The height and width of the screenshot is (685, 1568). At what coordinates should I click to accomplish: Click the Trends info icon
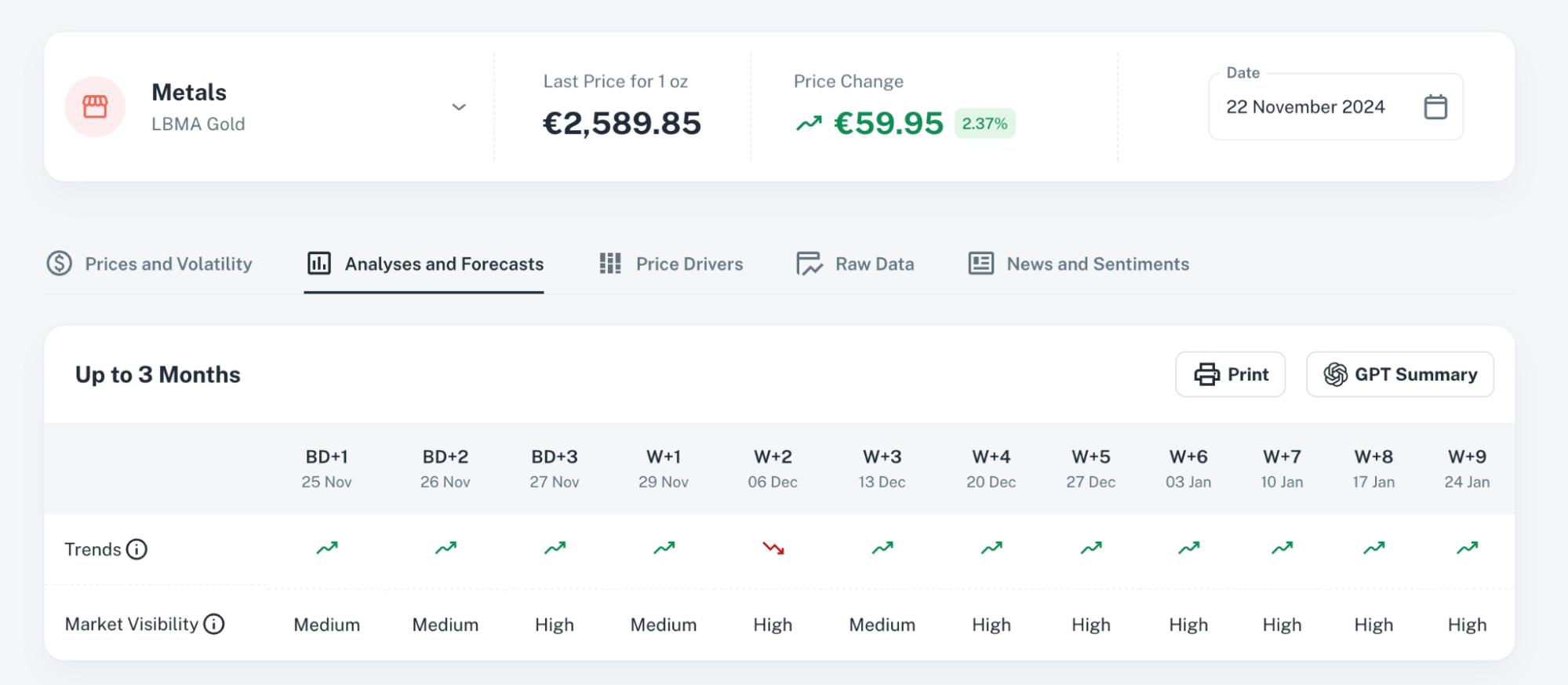tap(136, 549)
